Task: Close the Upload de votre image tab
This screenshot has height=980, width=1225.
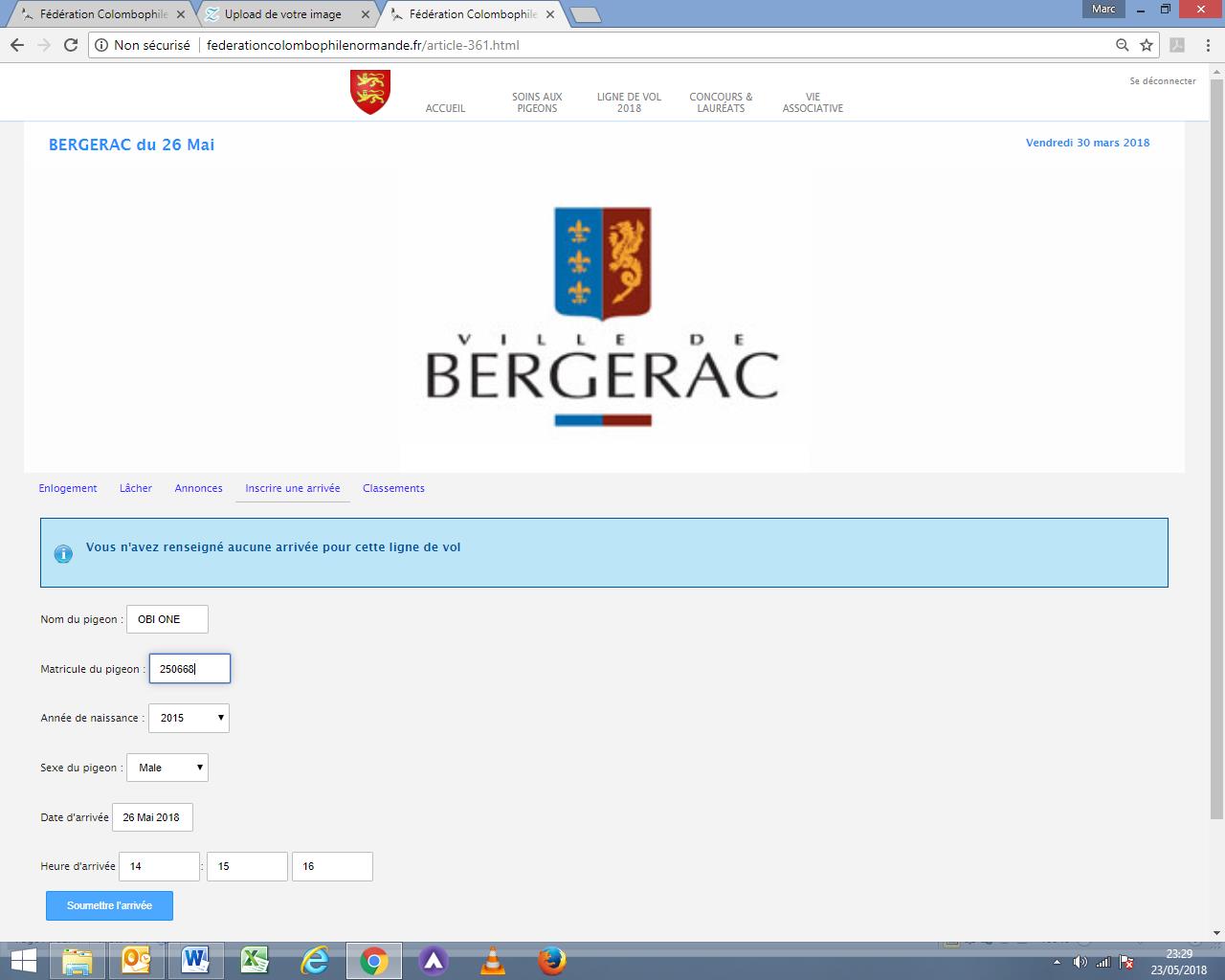Action: point(367,14)
